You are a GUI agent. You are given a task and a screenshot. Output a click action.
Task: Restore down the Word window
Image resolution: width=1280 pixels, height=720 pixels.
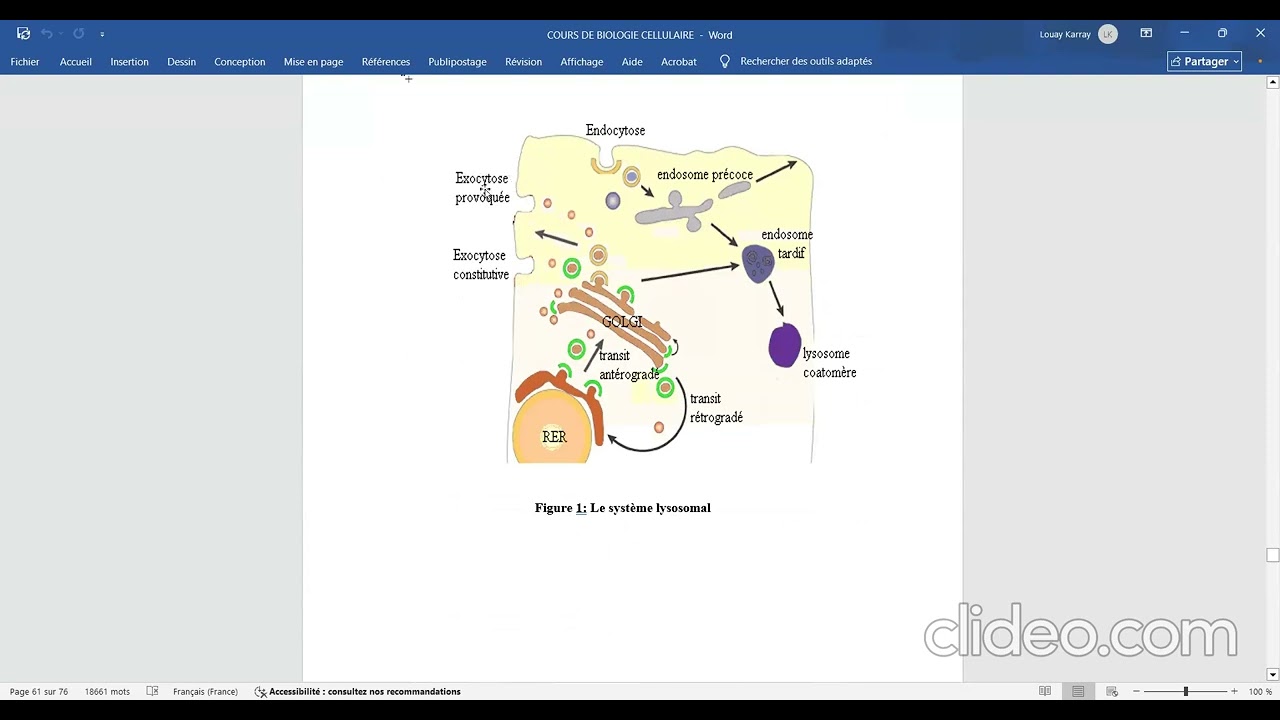1222,34
